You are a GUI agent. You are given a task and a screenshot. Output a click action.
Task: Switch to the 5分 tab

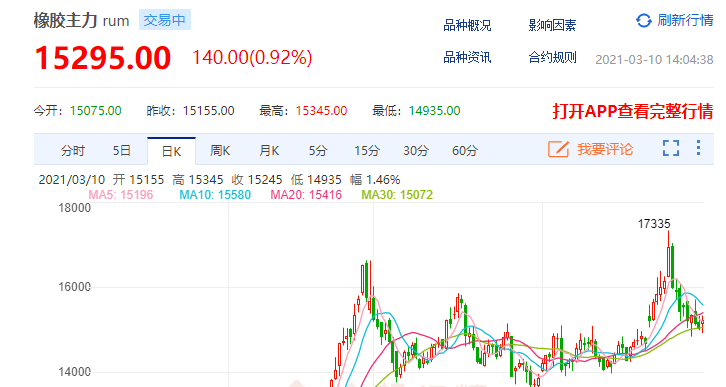(318, 151)
